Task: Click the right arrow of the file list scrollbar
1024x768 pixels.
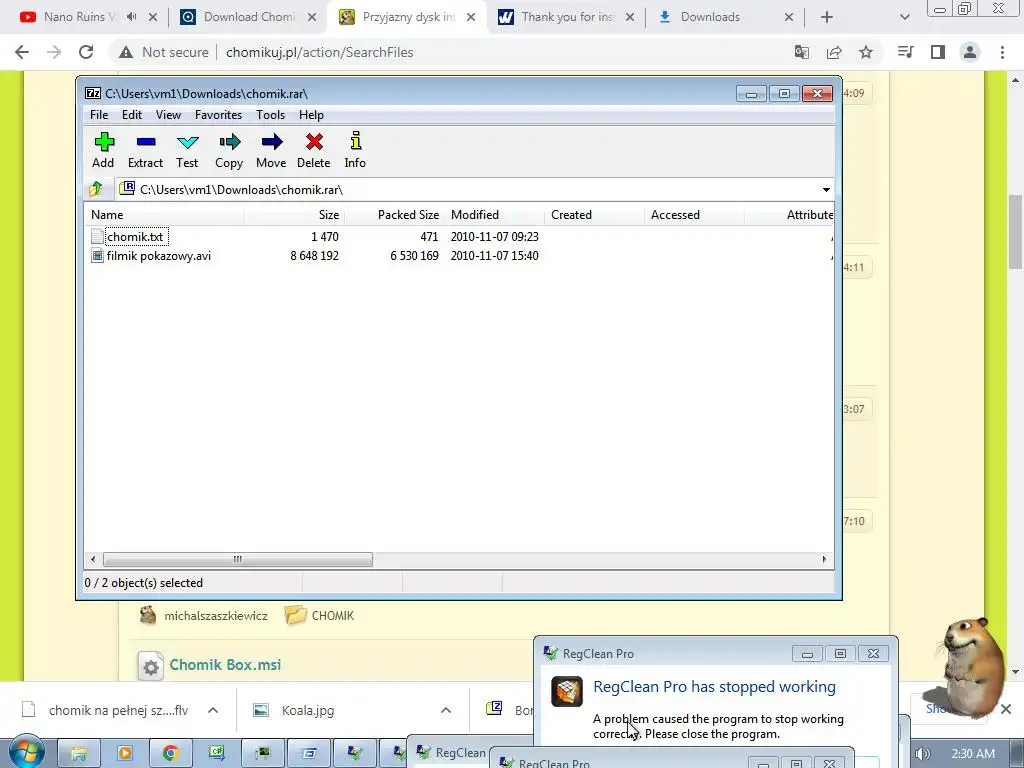Action: (824, 559)
